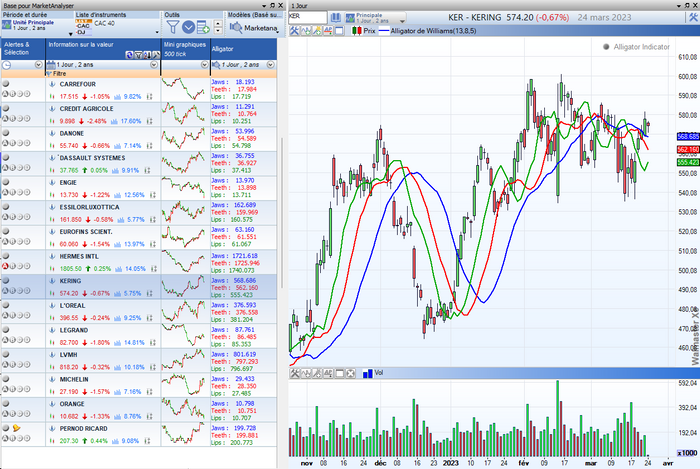Open the filter funnel tool in Outils
This screenshot has width=700, height=469.
[x=172, y=27]
